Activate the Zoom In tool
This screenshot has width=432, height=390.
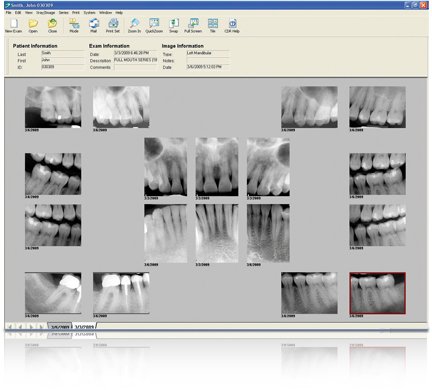coord(134,25)
